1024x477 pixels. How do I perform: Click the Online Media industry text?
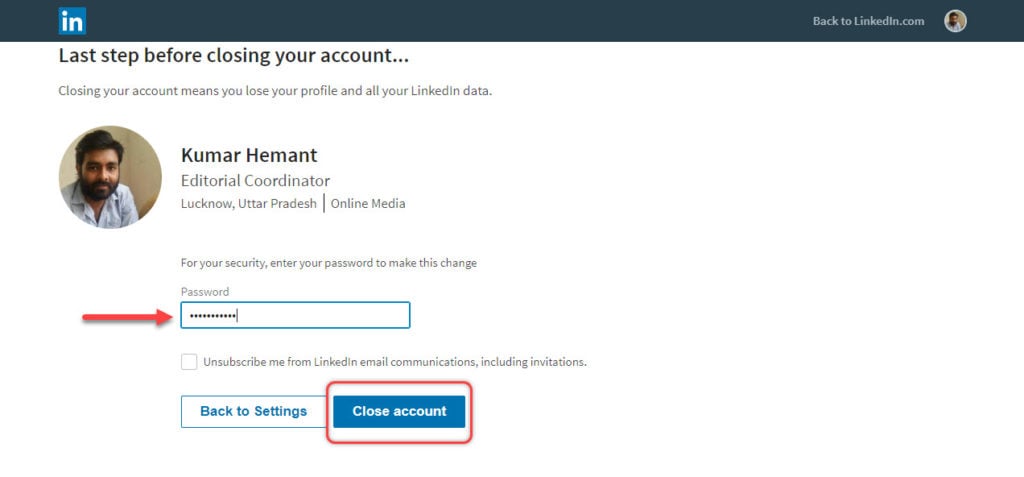pyautogui.click(x=368, y=204)
